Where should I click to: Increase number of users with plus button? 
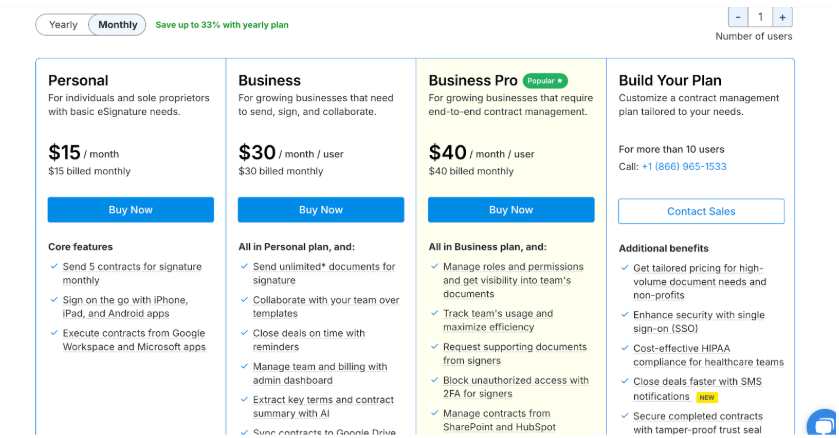[782, 17]
